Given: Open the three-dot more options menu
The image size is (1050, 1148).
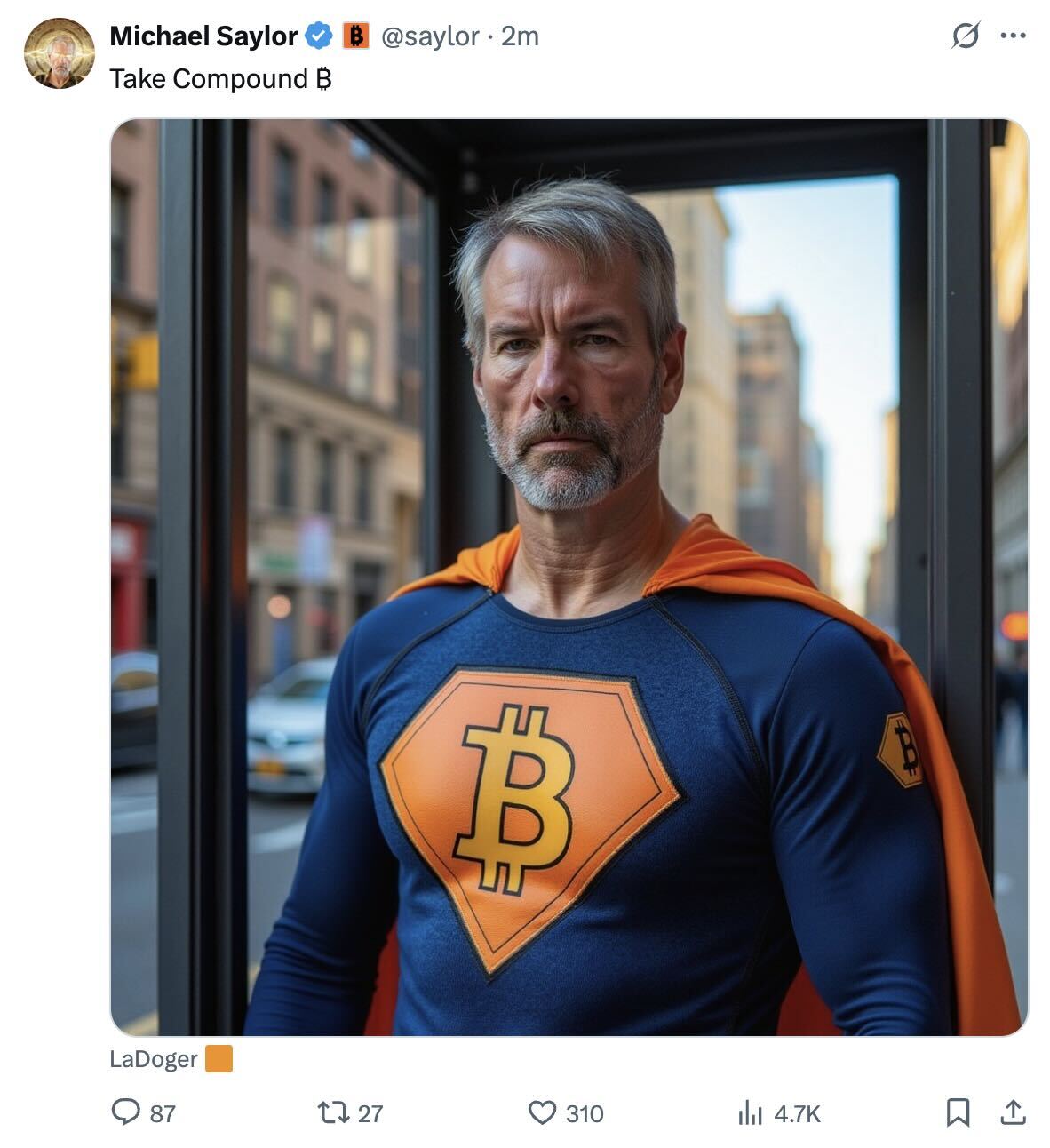Looking at the screenshot, I should pos(1014,36).
